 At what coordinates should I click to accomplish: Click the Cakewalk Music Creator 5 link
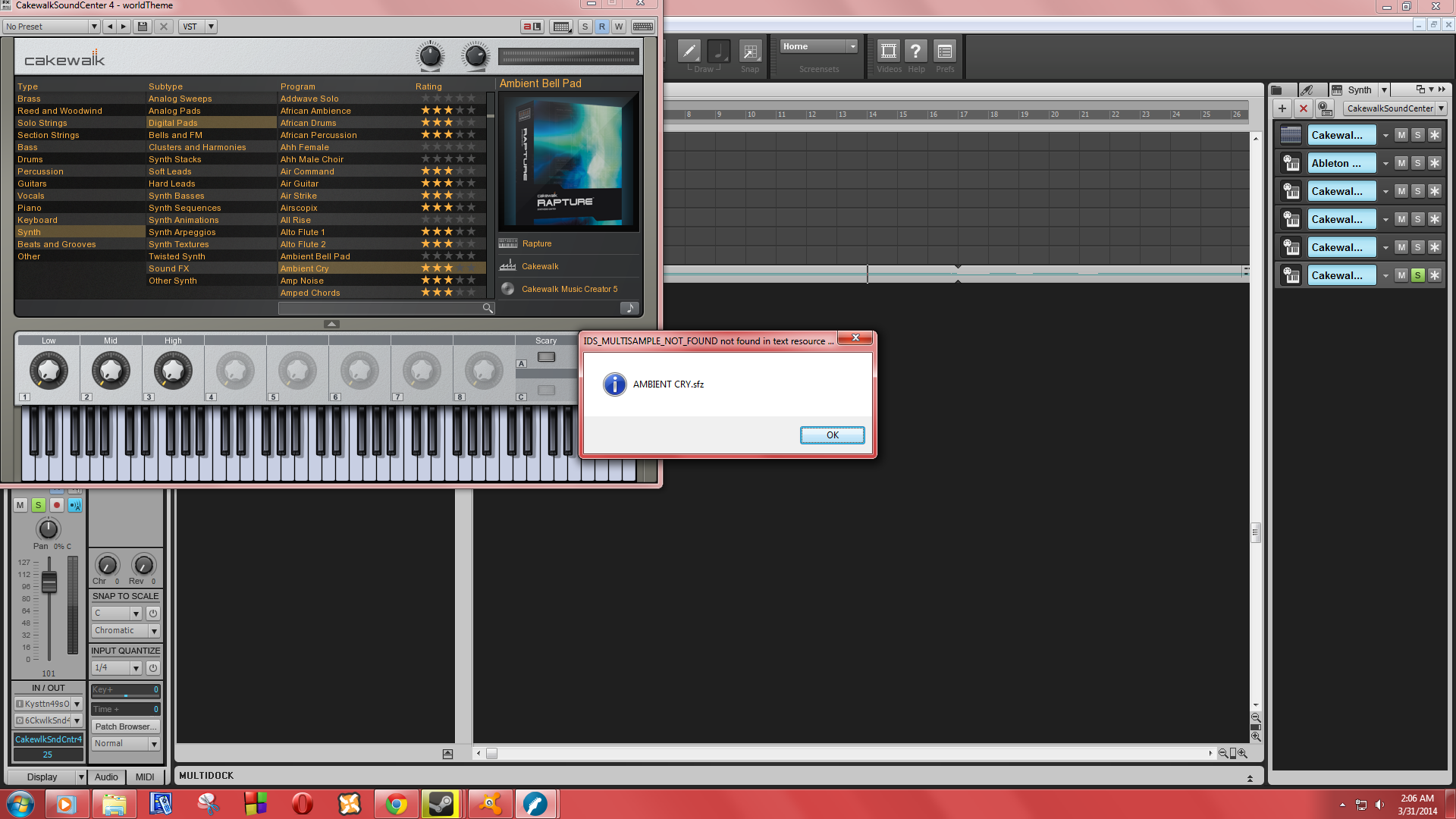pyautogui.click(x=570, y=289)
